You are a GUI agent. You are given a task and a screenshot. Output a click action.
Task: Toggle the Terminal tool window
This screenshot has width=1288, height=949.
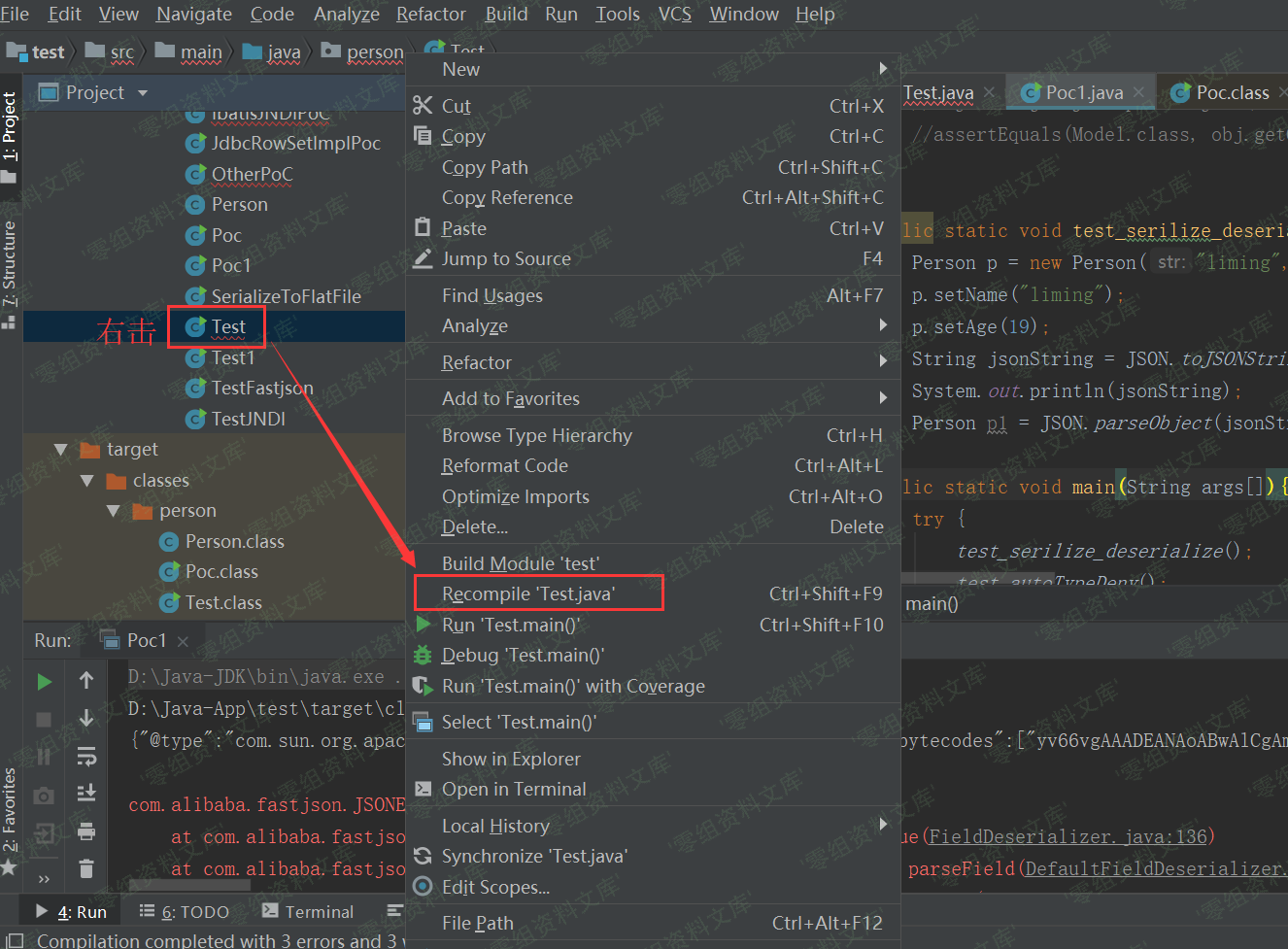click(x=308, y=912)
